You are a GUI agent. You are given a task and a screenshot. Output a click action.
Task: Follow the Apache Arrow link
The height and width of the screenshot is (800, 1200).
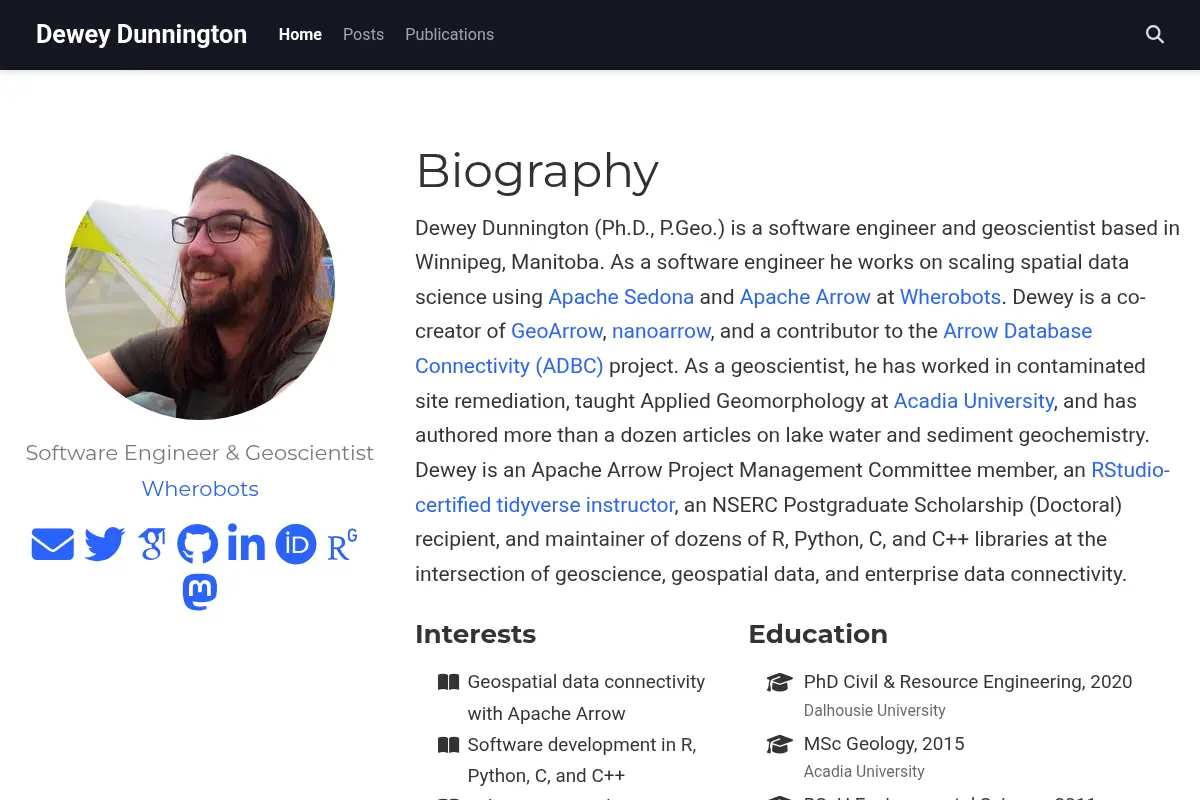pos(805,297)
